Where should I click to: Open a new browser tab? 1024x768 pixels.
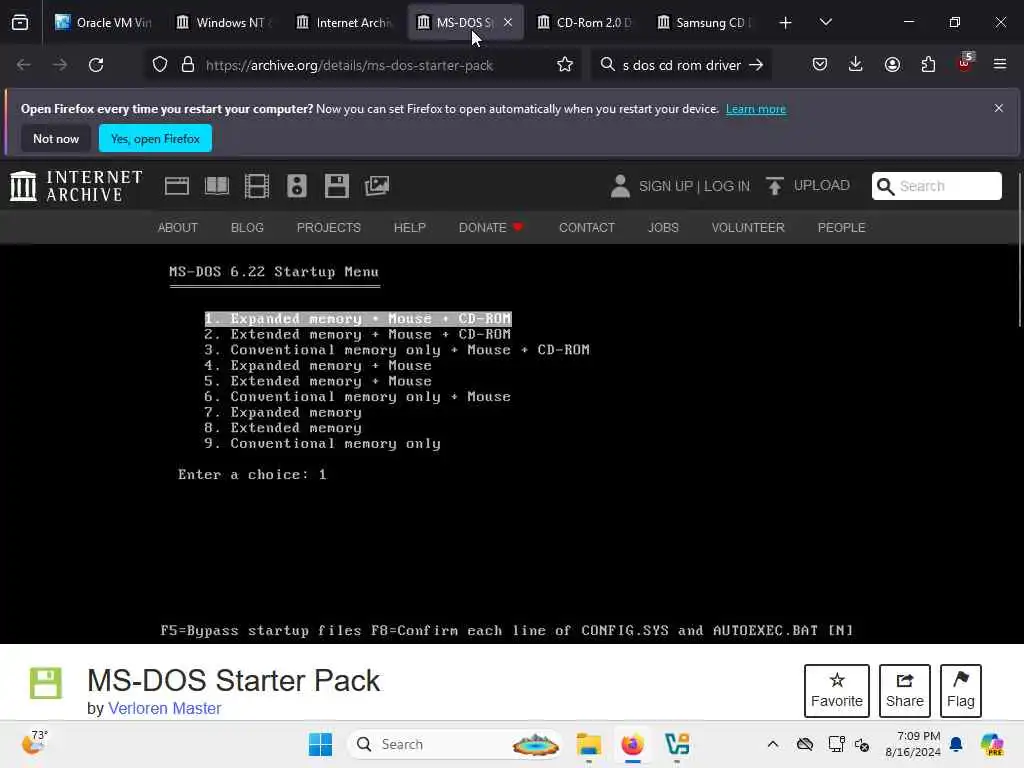pyautogui.click(x=785, y=23)
